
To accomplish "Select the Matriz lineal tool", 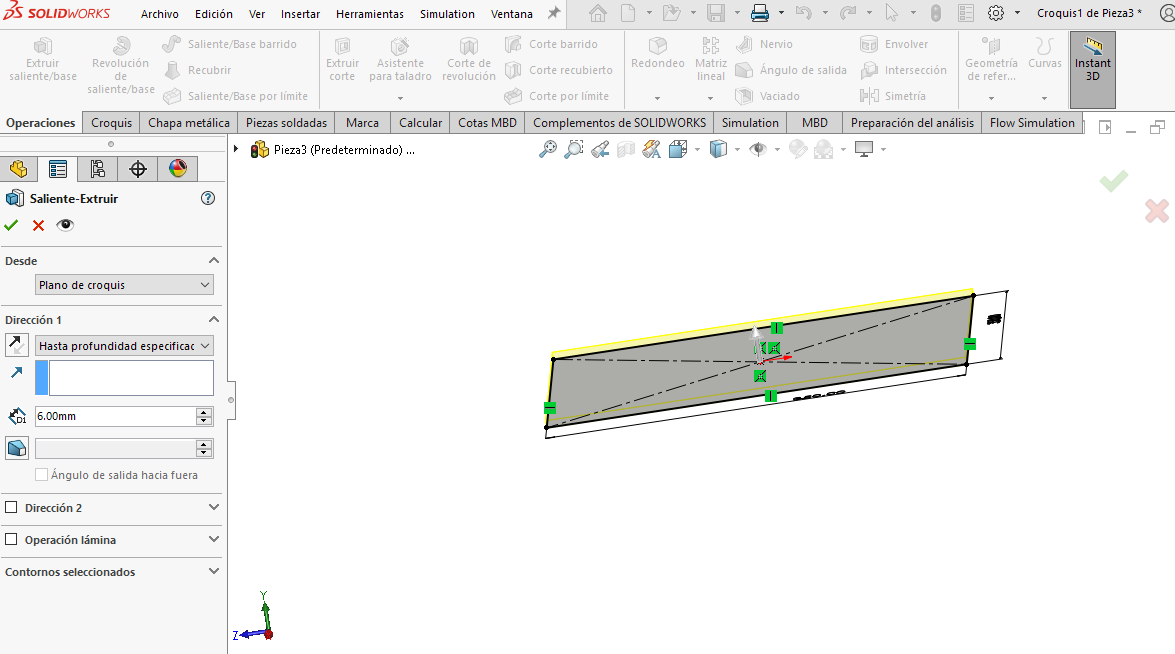I will pos(710,59).
